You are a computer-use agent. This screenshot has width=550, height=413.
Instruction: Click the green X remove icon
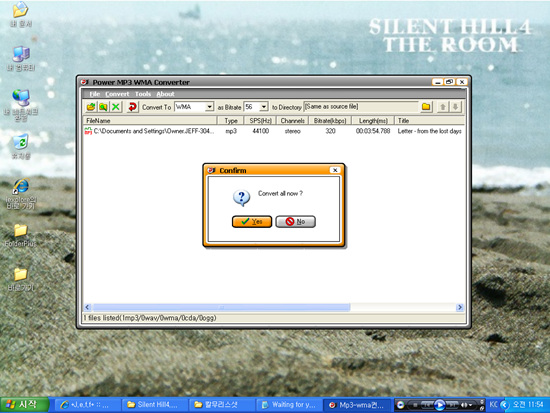coord(116,107)
